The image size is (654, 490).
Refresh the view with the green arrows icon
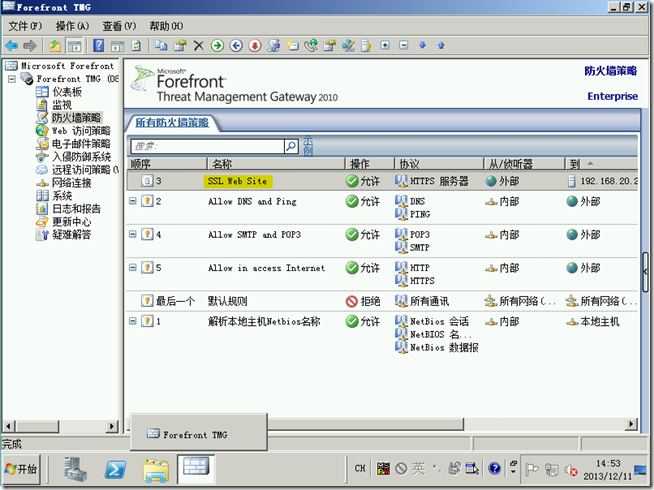(136, 45)
